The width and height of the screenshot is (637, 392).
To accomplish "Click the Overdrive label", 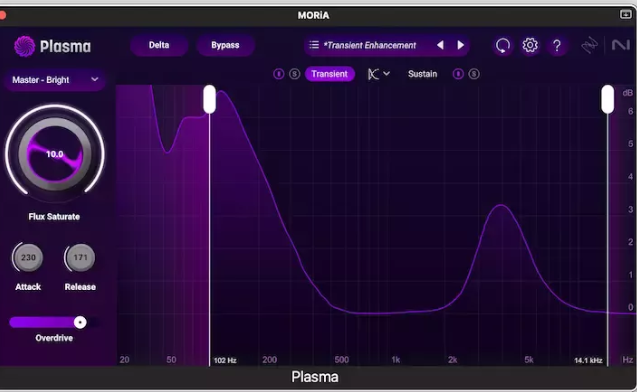I will [54, 338].
